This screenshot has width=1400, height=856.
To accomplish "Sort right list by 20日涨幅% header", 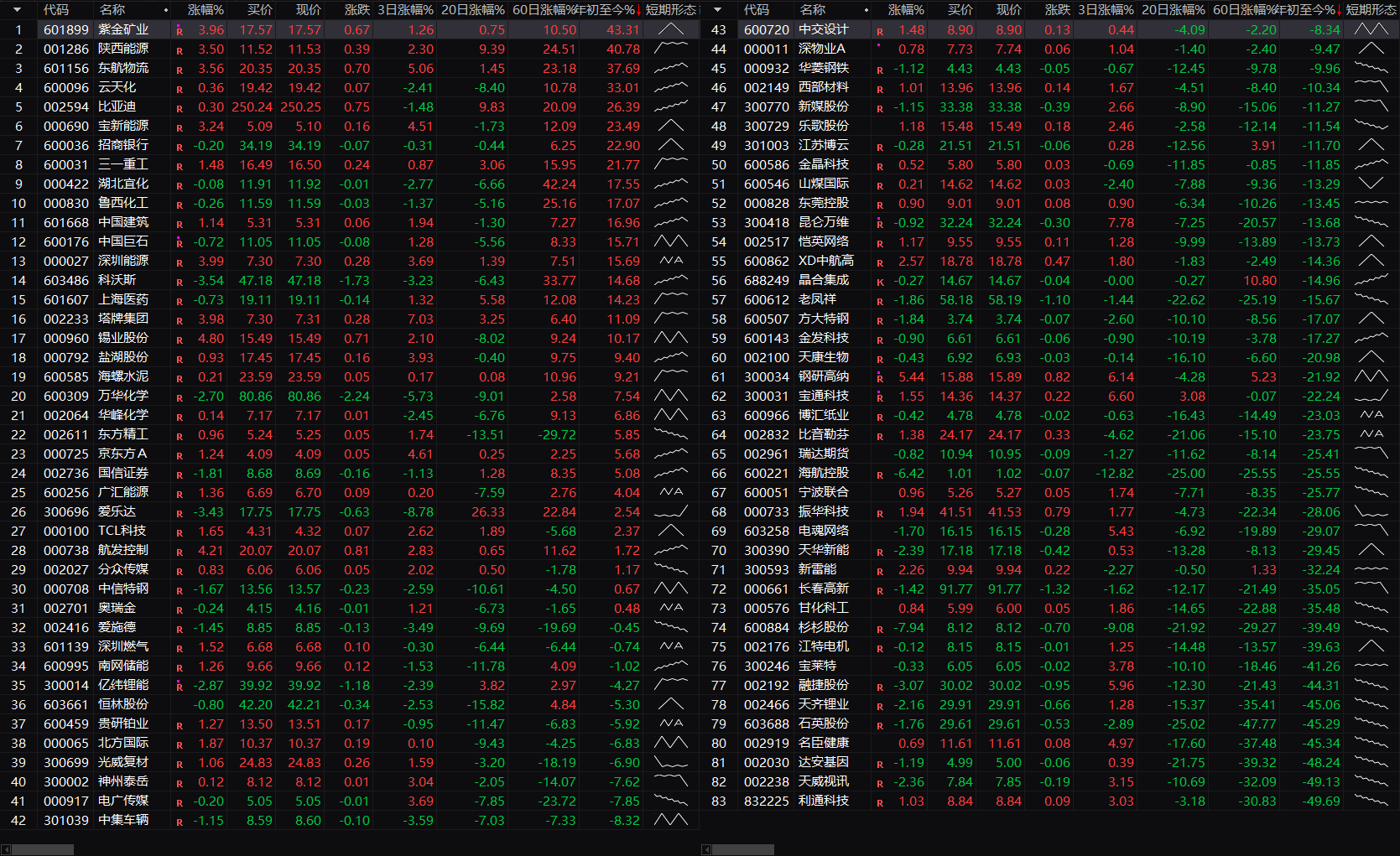I will (1174, 10).
